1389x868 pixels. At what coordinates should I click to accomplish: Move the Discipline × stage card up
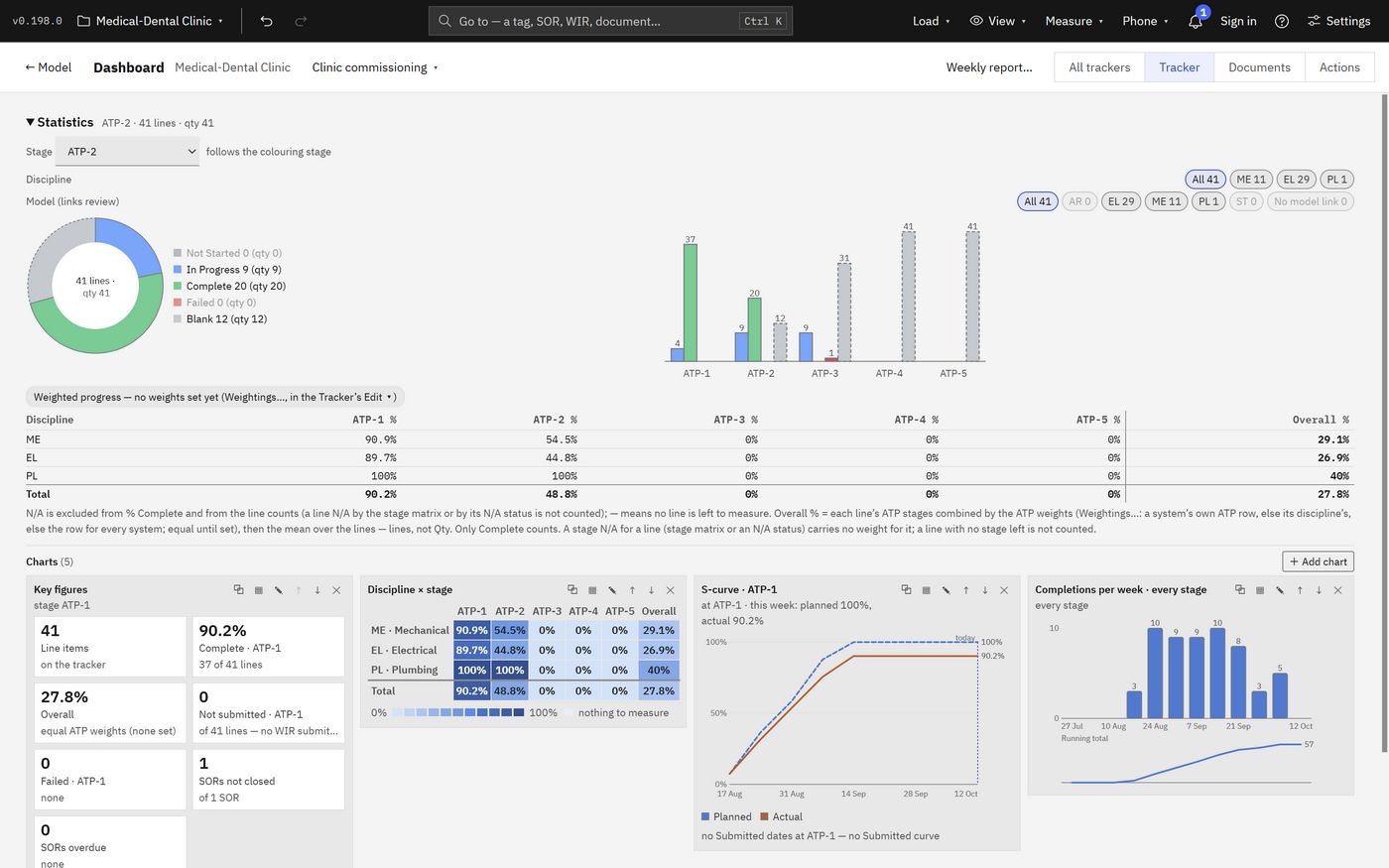[x=632, y=589]
